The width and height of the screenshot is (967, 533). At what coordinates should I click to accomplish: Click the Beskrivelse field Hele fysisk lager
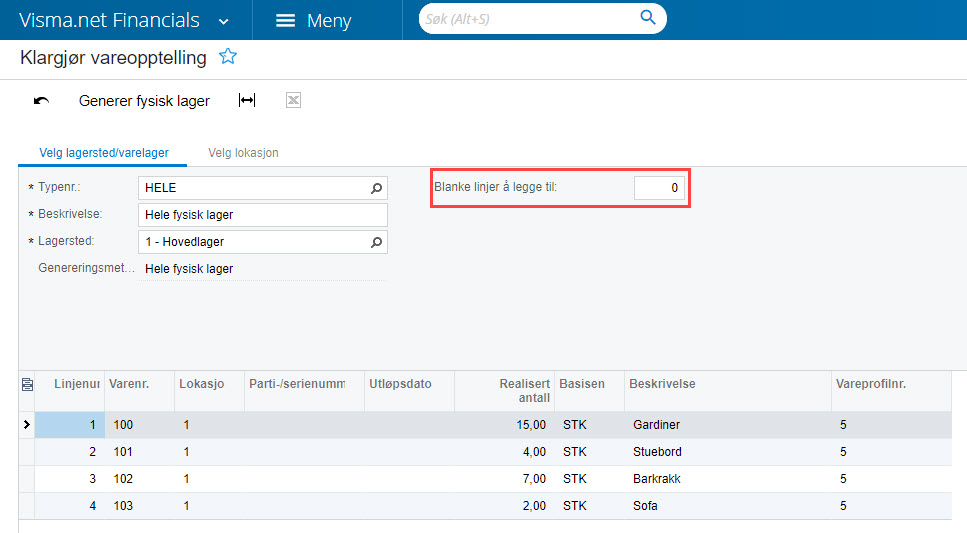pos(263,215)
